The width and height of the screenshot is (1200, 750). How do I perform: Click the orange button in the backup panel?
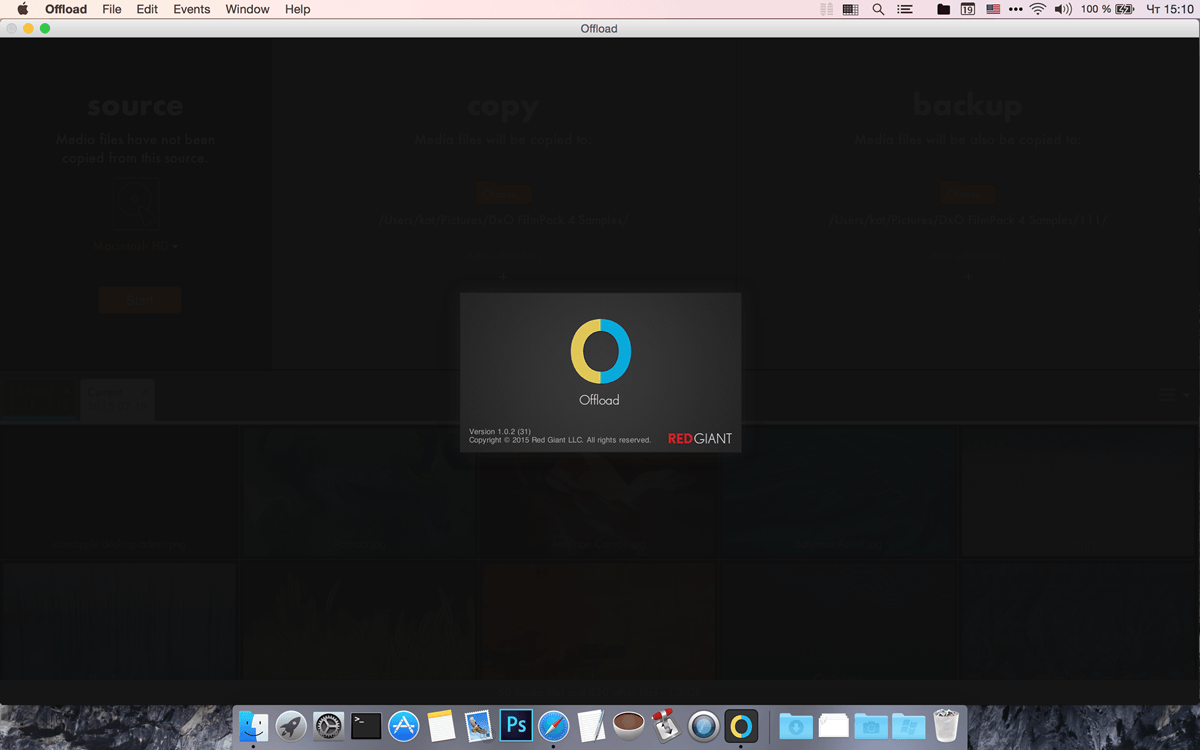968,193
